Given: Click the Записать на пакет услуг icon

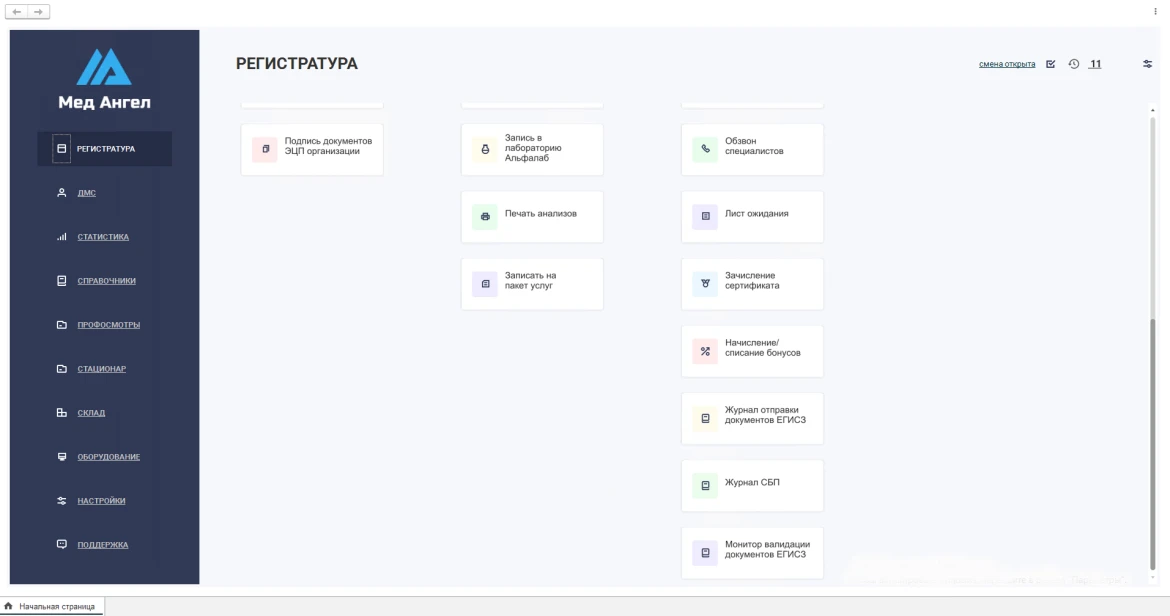Looking at the screenshot, I should 485,283.
